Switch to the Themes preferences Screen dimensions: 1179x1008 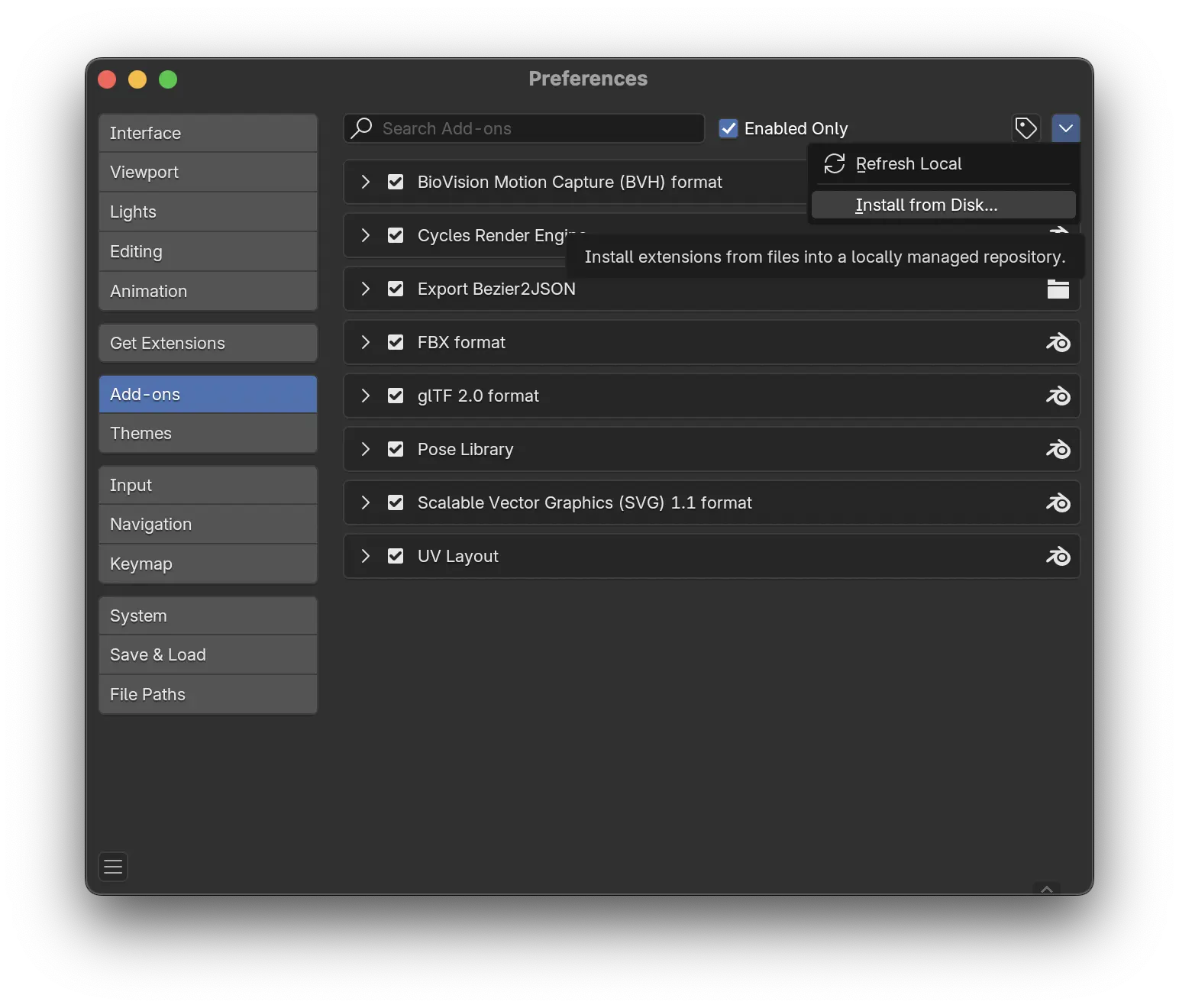[x=208, y=433]
